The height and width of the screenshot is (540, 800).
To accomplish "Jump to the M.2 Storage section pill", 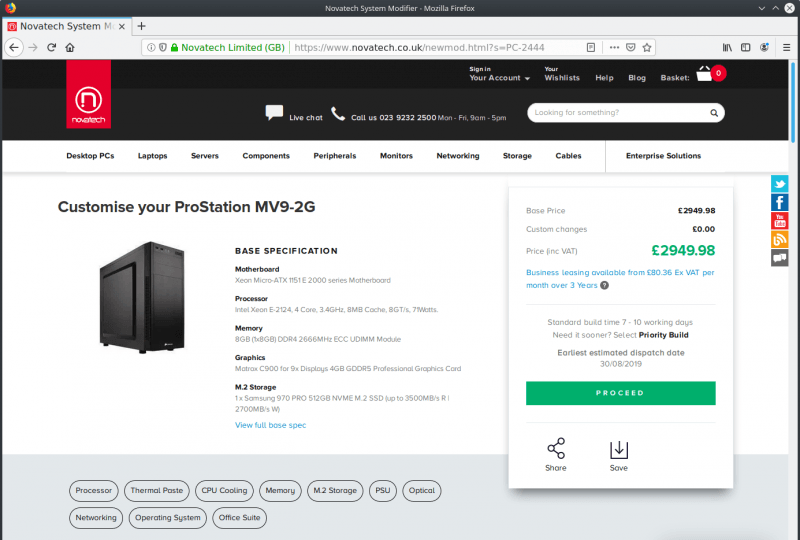I will click(335, 490).
